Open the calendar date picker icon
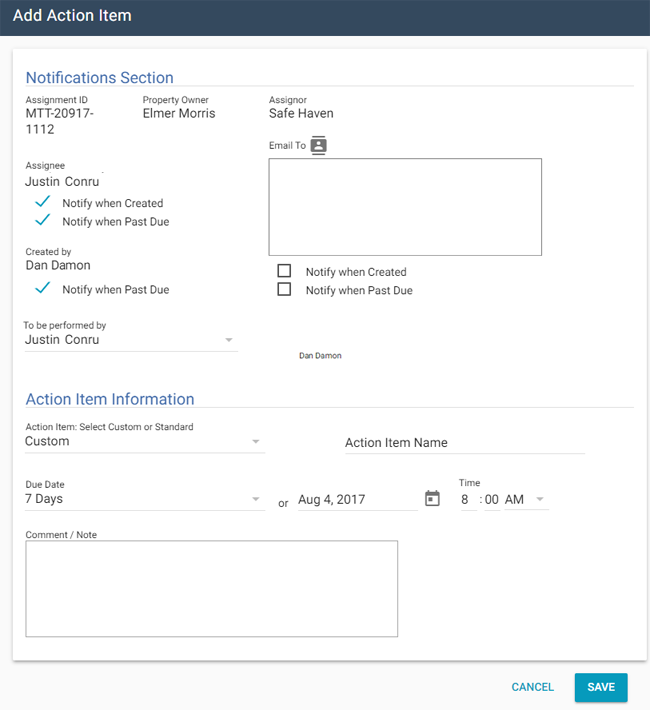 [x=432, y=498]
